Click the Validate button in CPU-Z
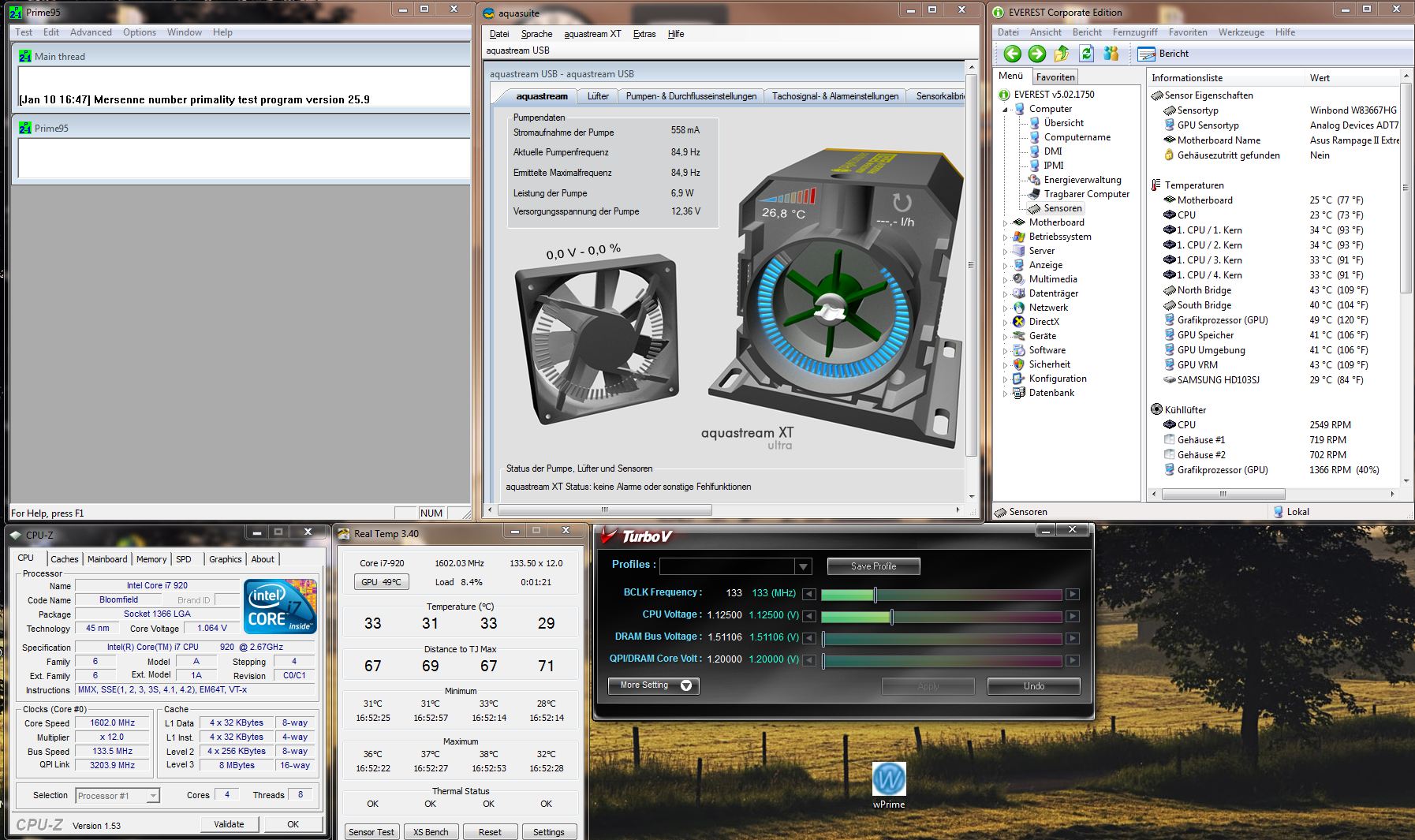This screenshot has height=840, width=1415. (x=229, y=824)
